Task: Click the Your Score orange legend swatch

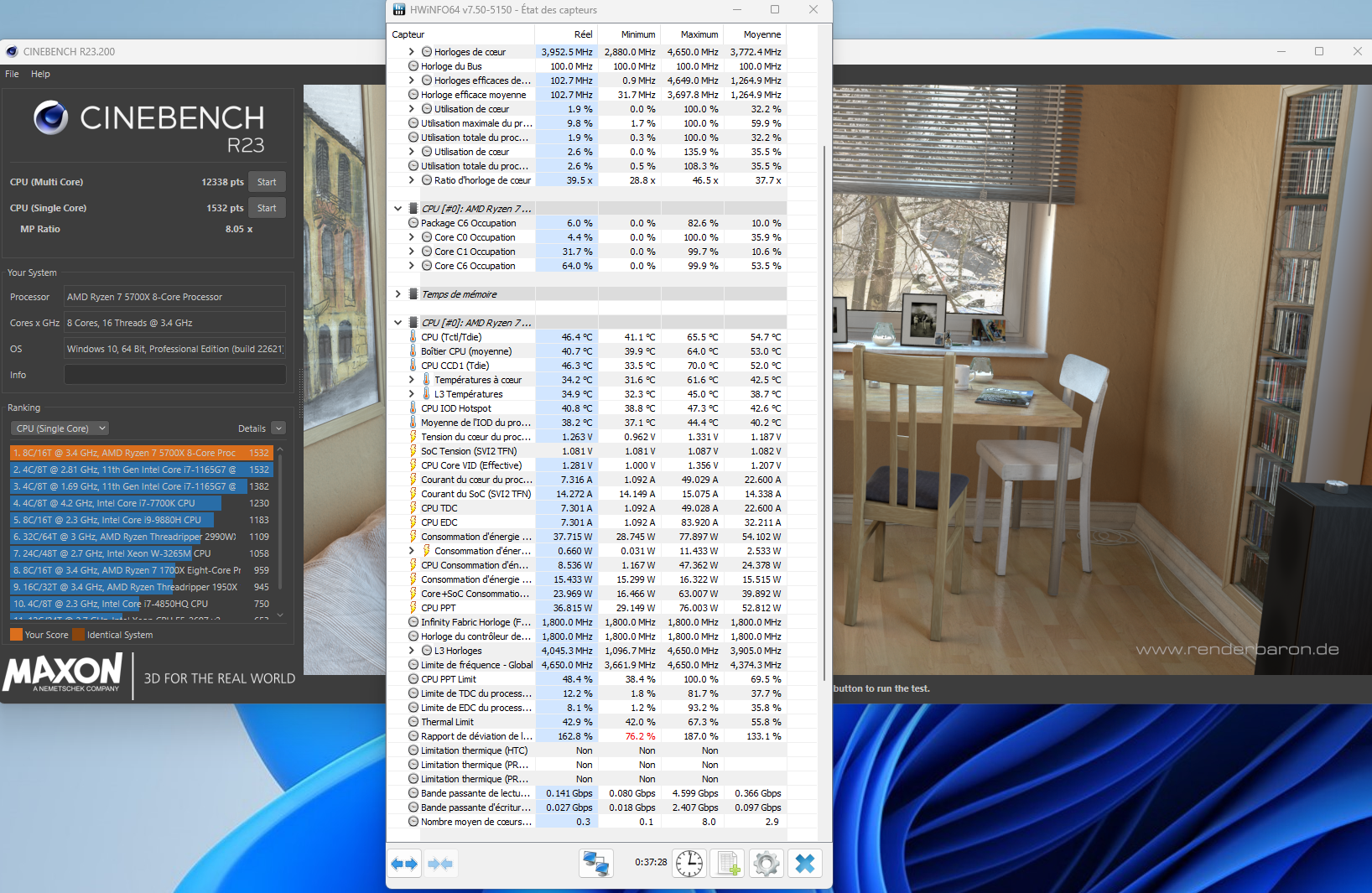Action: 16,635
